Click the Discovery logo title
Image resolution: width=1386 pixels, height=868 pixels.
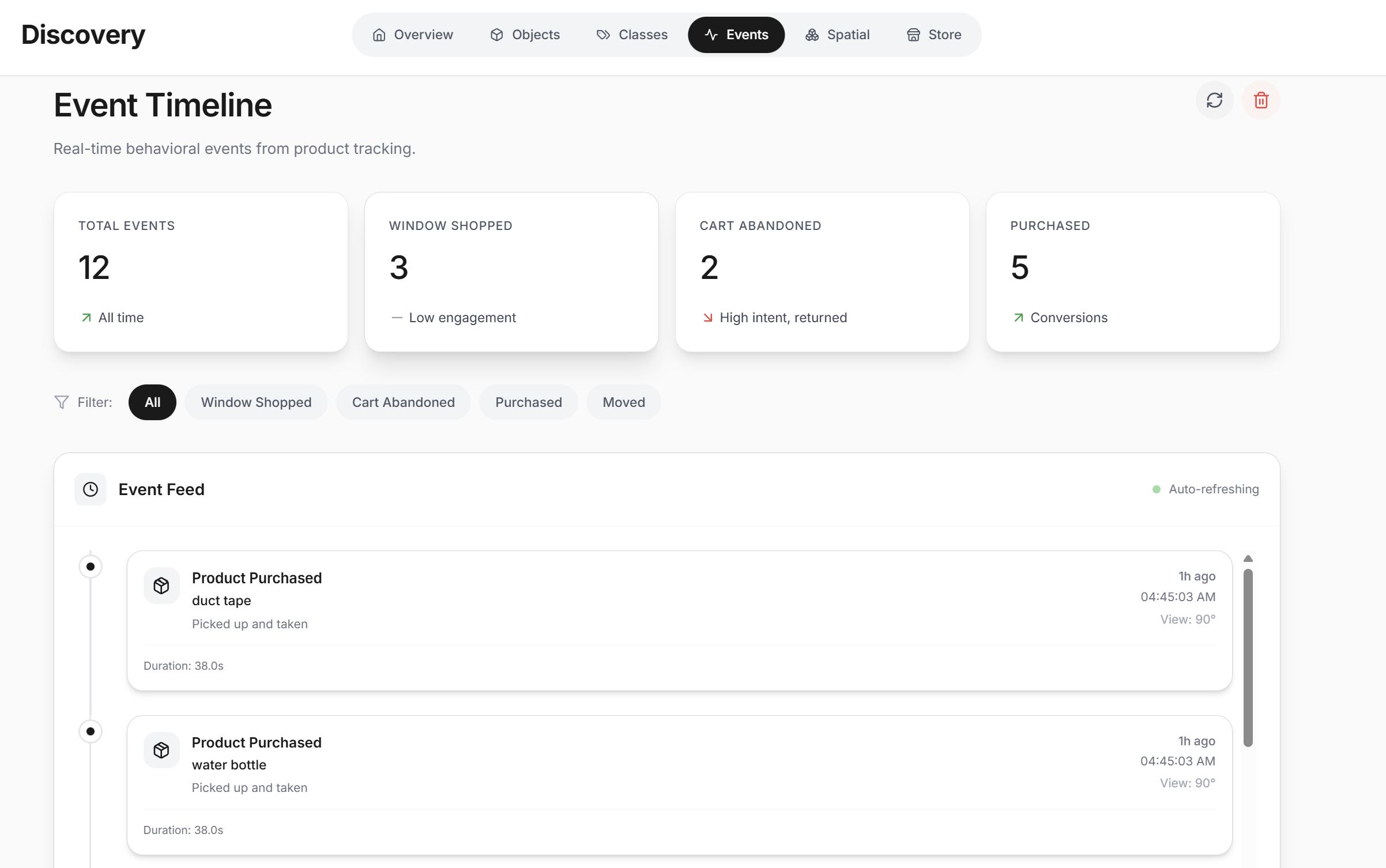click(x=83, y=35)
